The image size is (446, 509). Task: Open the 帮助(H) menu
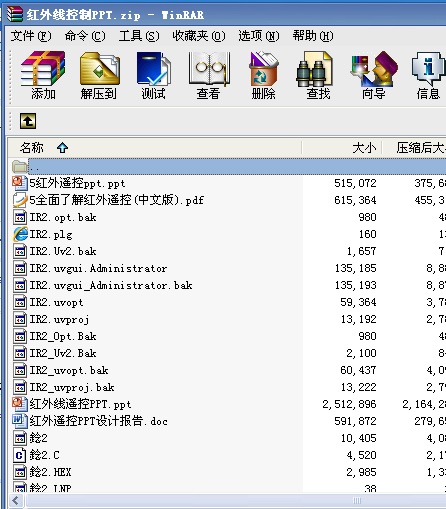(313, 36)
